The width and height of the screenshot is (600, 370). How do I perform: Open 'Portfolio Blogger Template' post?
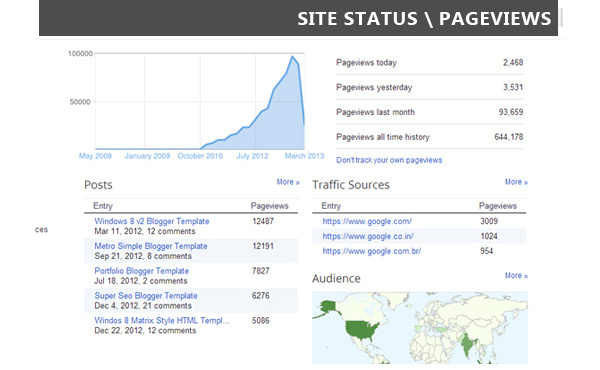point(141,271)
